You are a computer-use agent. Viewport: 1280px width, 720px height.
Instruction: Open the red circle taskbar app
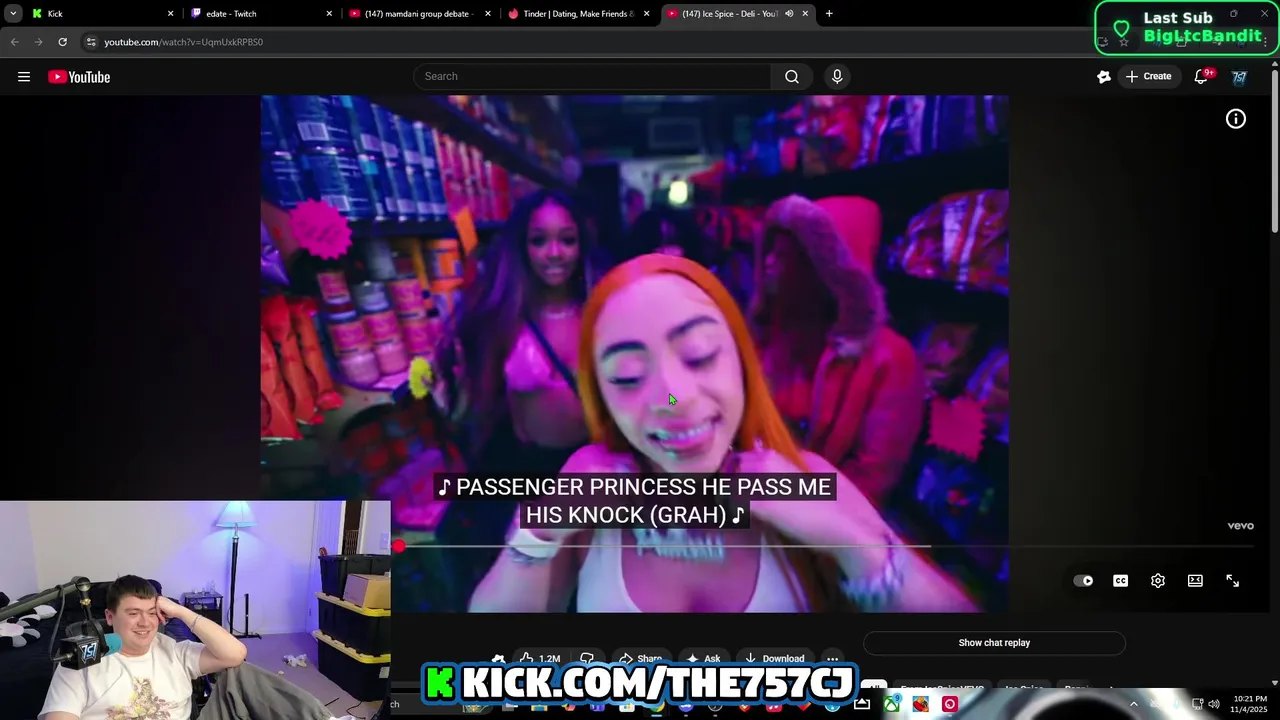[x=950, y=704]
